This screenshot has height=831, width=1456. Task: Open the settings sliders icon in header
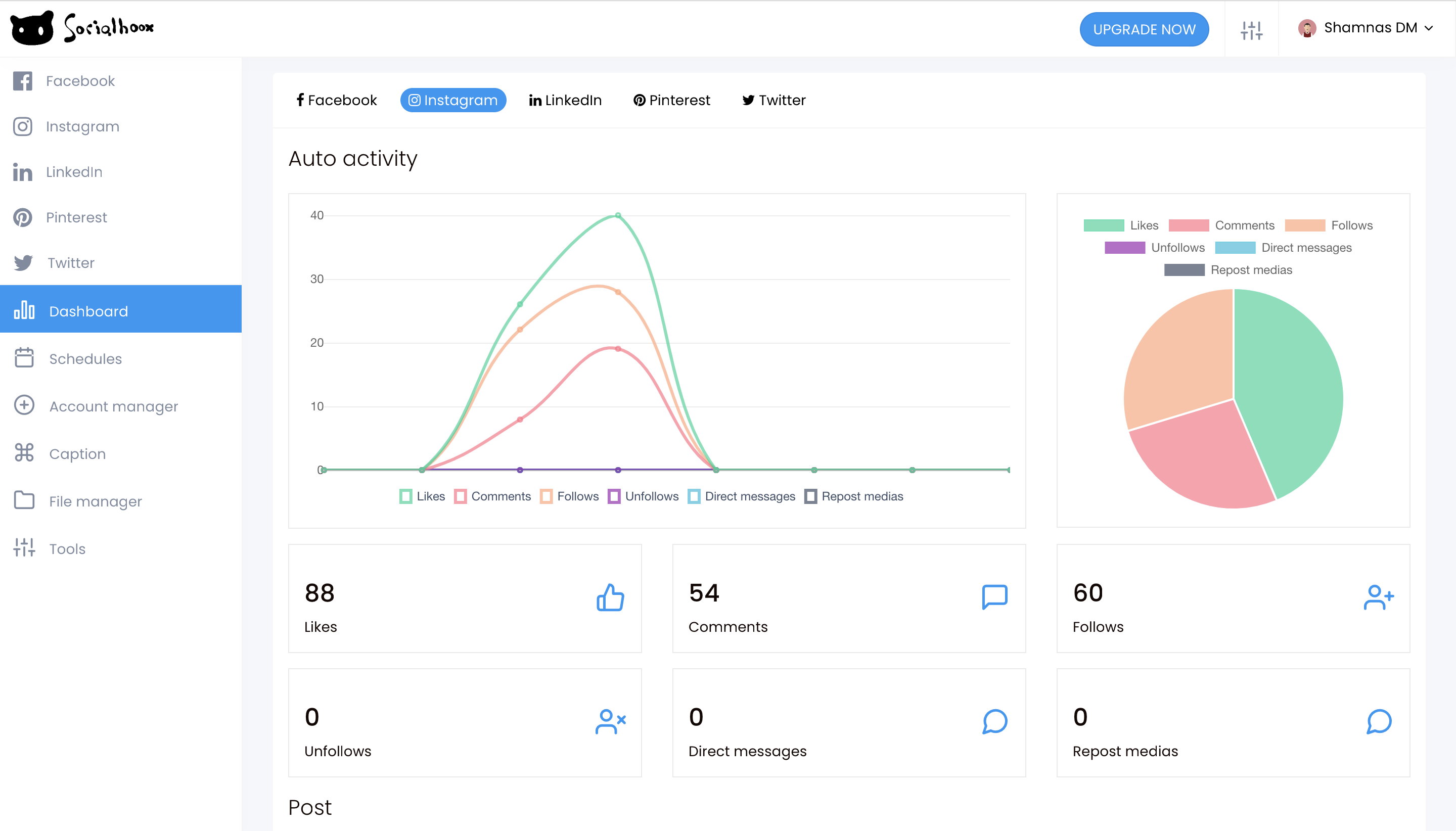(x=1251, y=30)
